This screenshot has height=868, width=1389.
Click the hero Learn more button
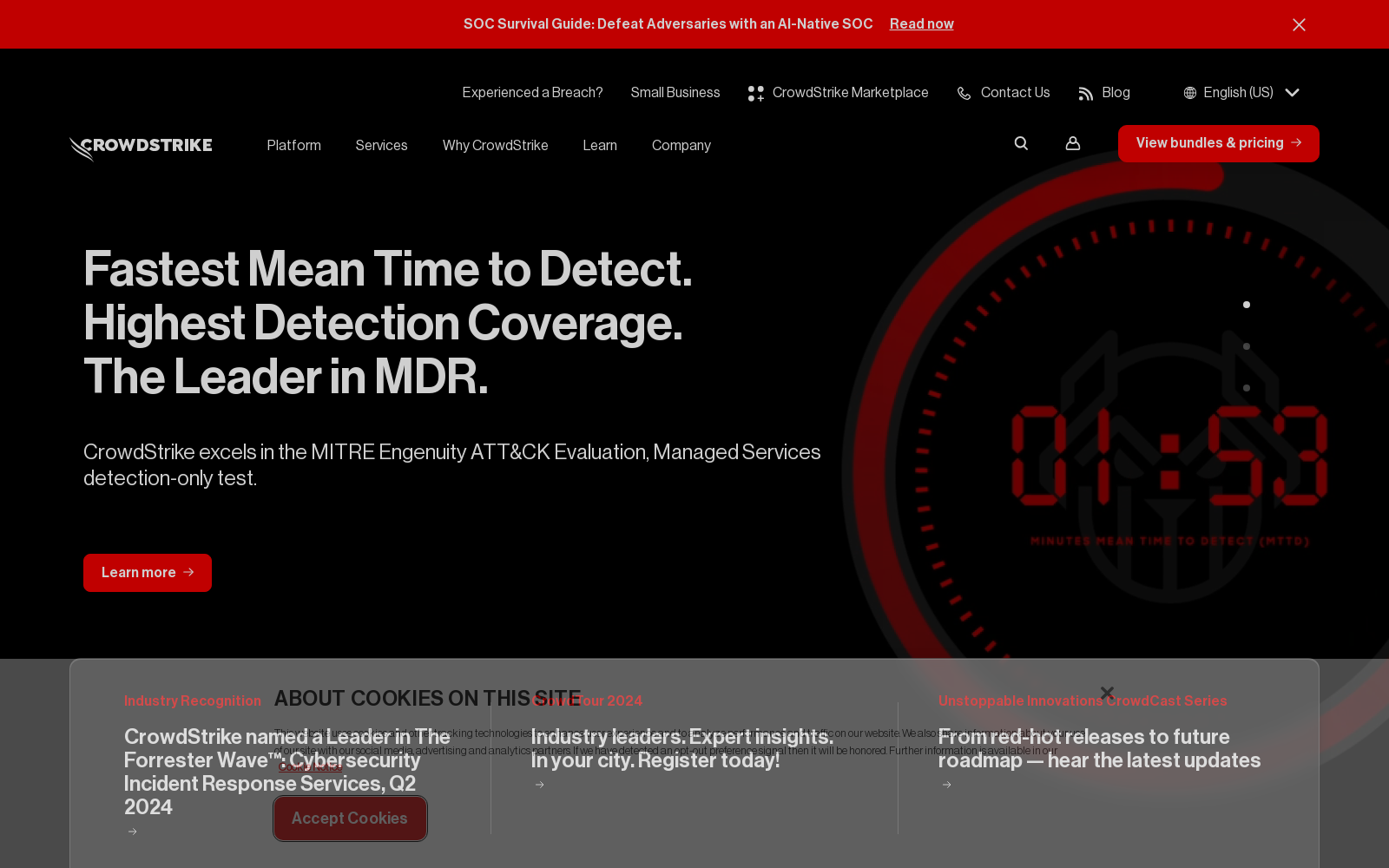[x=148, y=573]
